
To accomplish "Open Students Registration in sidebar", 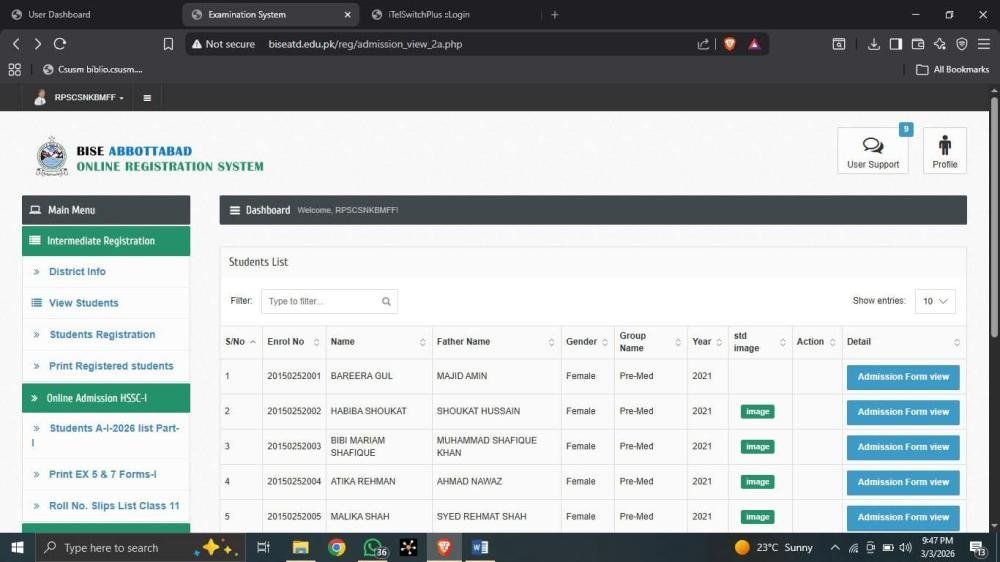I will pyautogui.click(x=102, y=335).
